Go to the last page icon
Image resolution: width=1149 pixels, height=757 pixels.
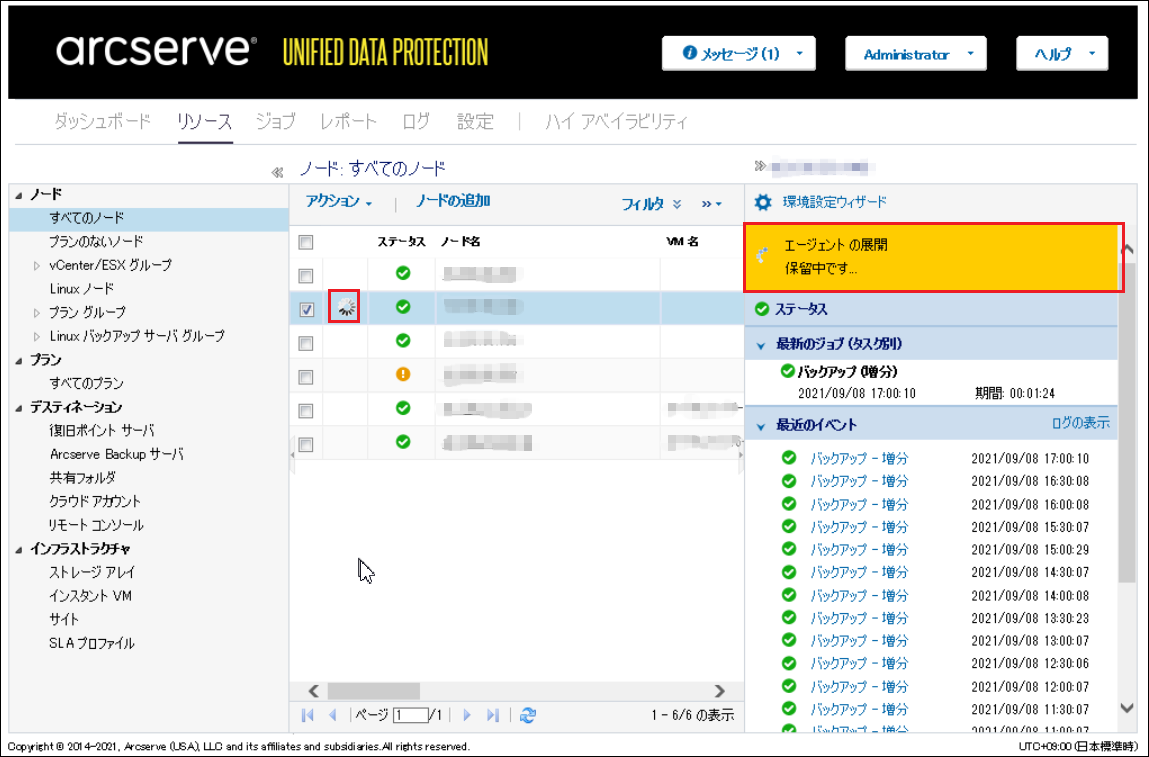coord(493,715)
